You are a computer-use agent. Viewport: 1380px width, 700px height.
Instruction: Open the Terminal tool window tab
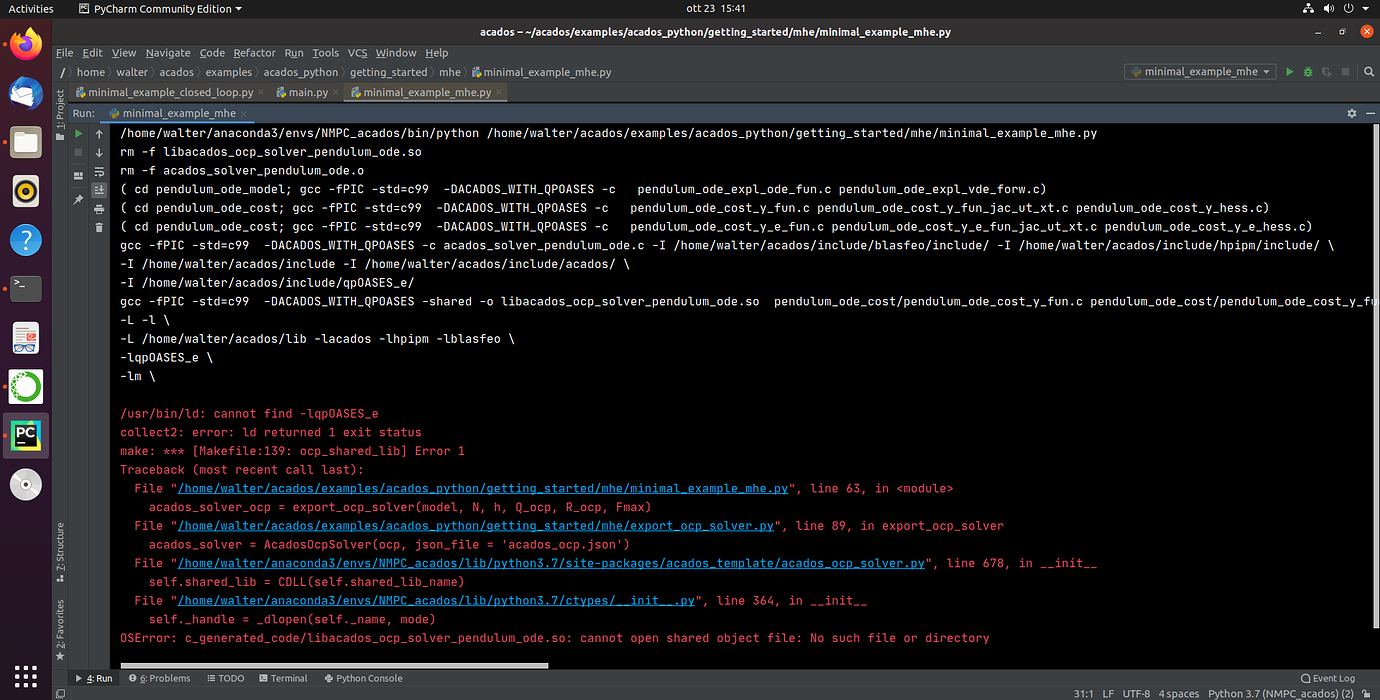tap(282, 678)
